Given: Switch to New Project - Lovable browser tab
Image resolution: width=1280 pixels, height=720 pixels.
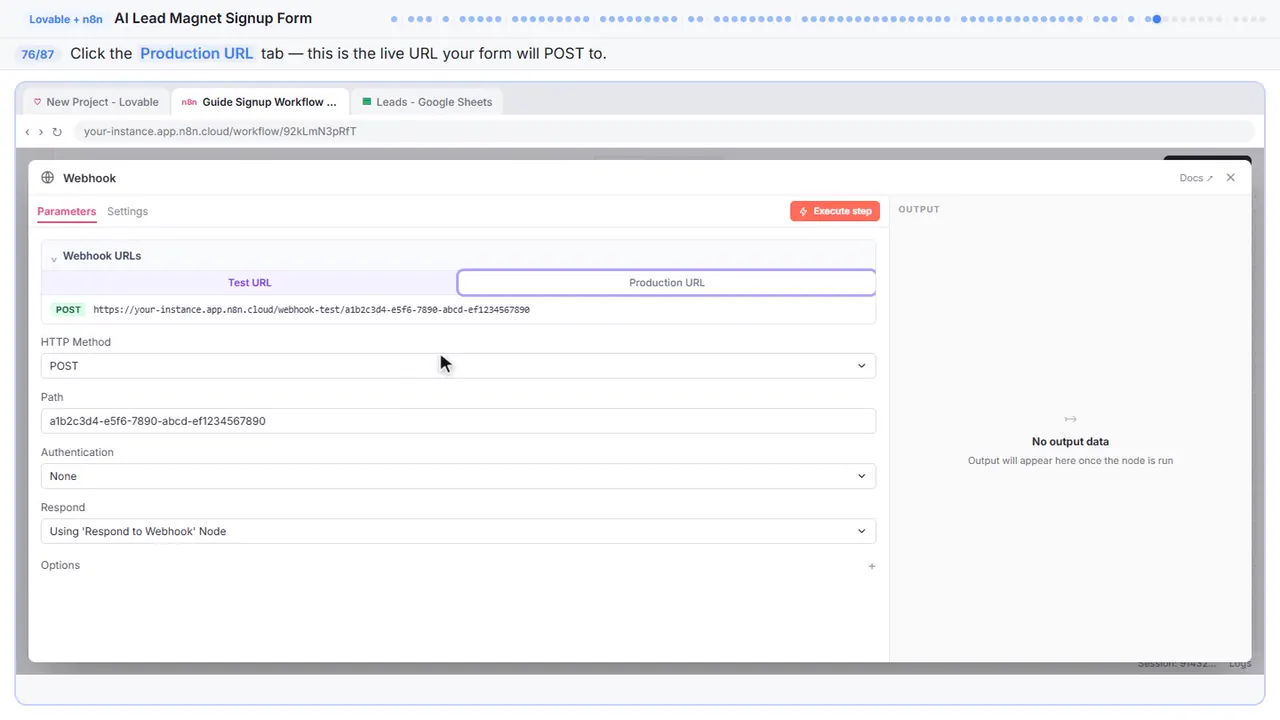Looking at the screenshot, I should pyautogui.click(x=96, y=102).
